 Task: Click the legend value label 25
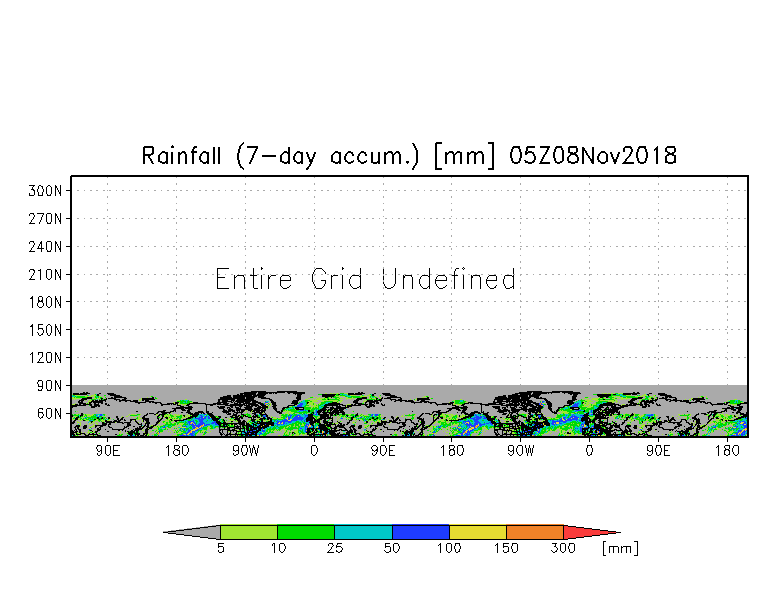tap(334, 548)
